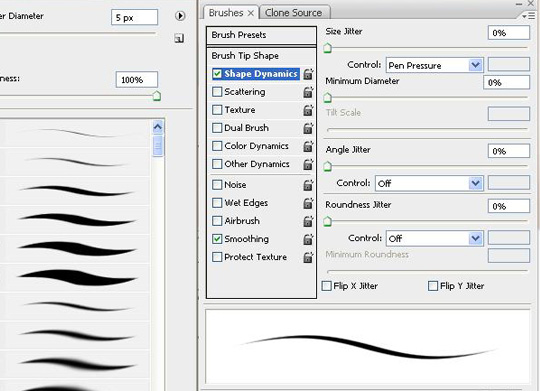Toggle lock icon next to Shape Dynamics
Screen dimensions: 540x391
click(308, 74)
